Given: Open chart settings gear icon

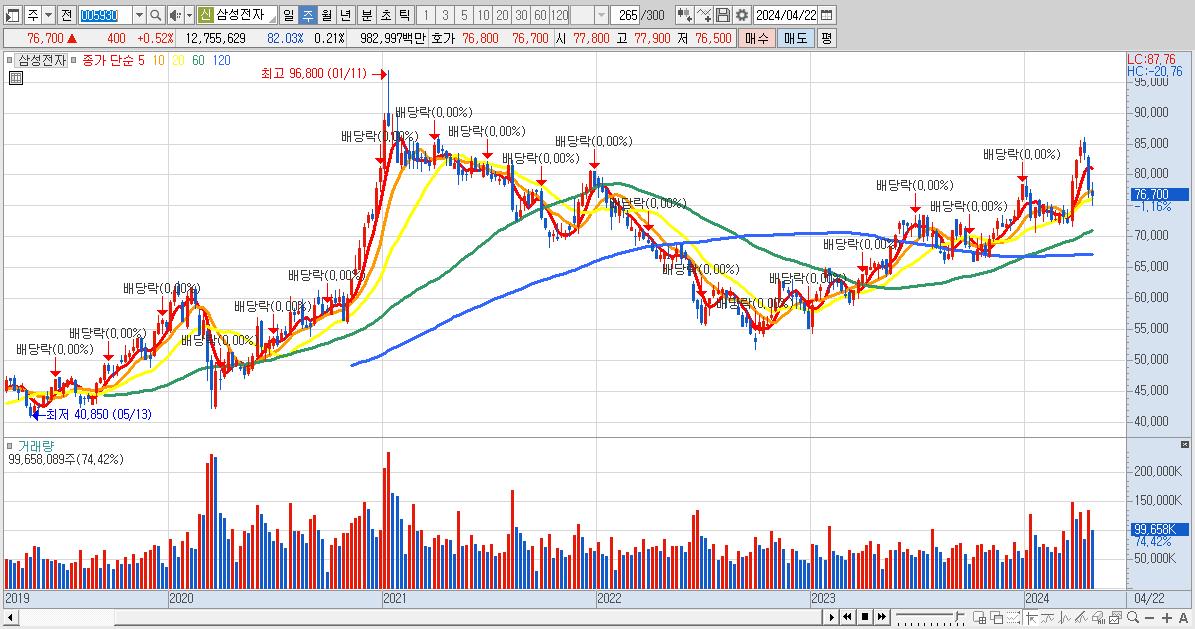Looking at the screenshot, I should point(742,14).
